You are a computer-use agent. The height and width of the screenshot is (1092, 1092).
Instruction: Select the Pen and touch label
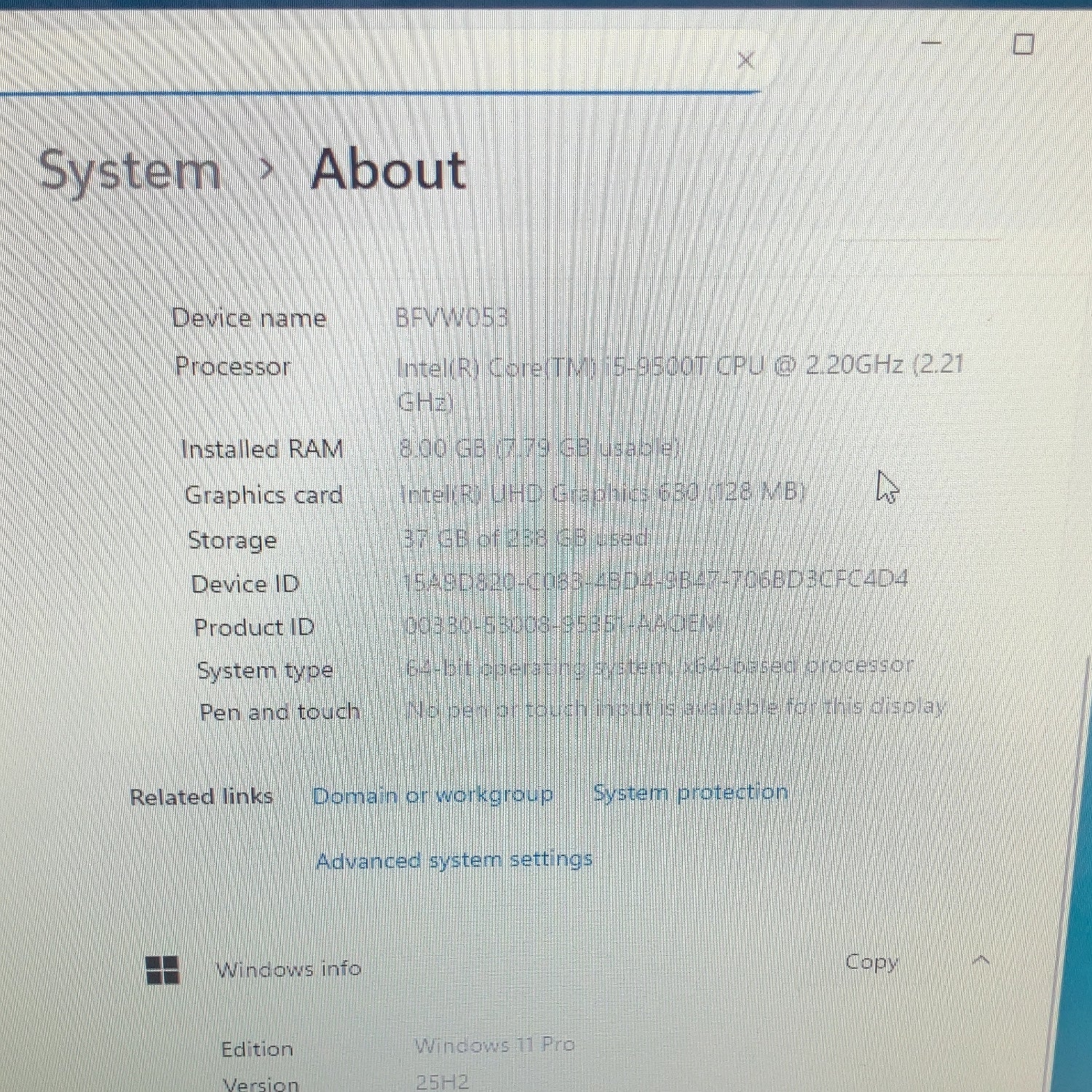tap(280, 711)
